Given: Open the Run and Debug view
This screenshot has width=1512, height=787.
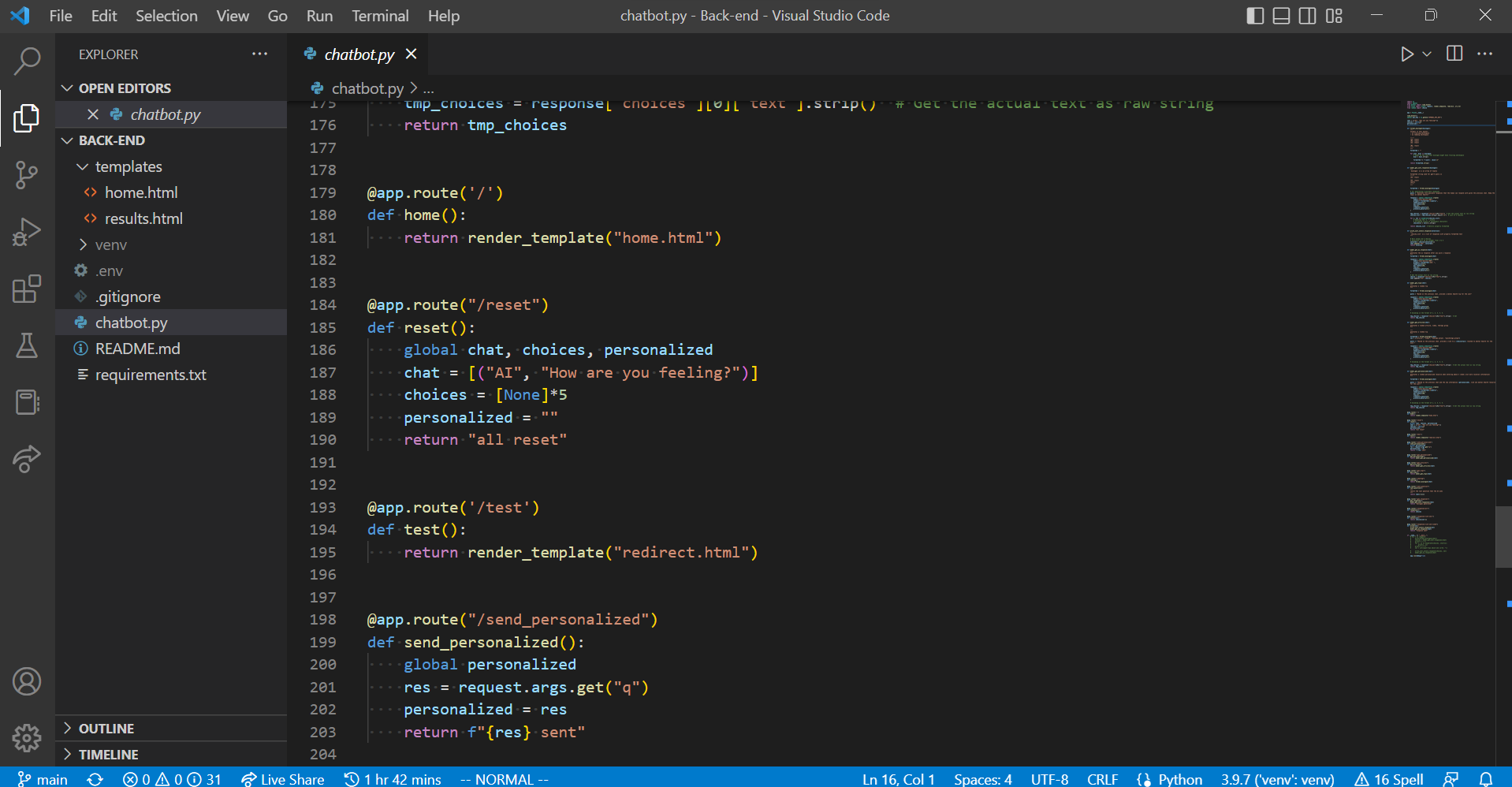Looking at the screenshot, I should (x=27, y=232).
